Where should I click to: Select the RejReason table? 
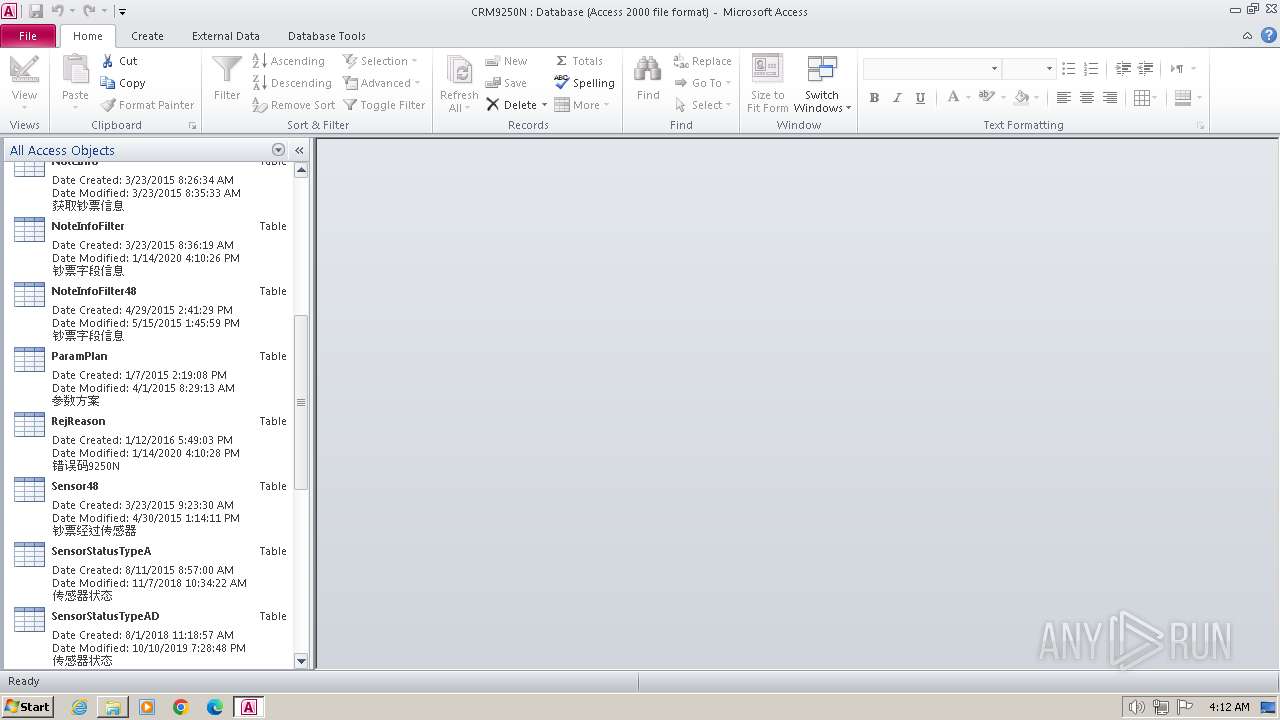click(x=150, y=443)
